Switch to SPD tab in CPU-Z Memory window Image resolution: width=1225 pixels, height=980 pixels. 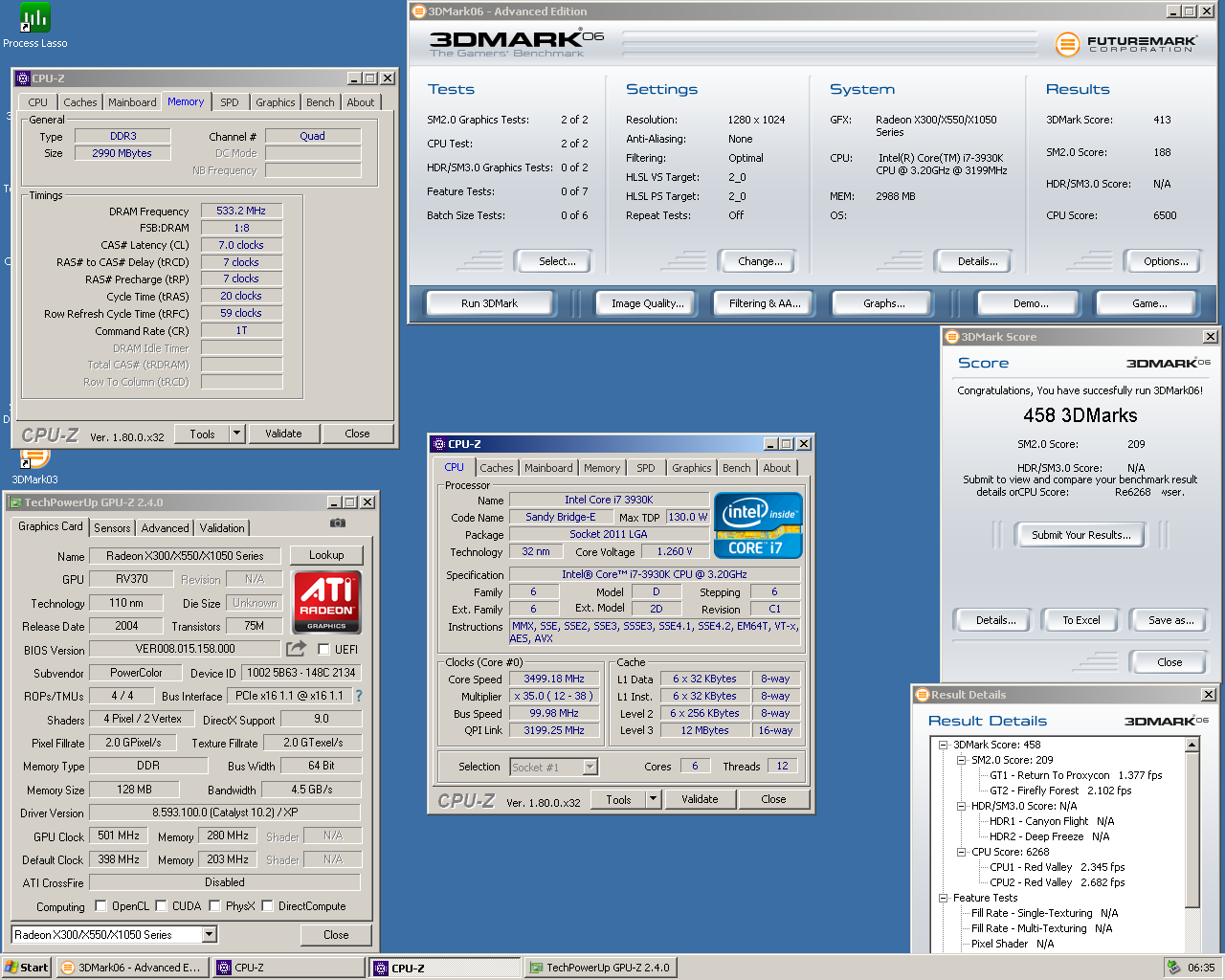tap(230, 102)
